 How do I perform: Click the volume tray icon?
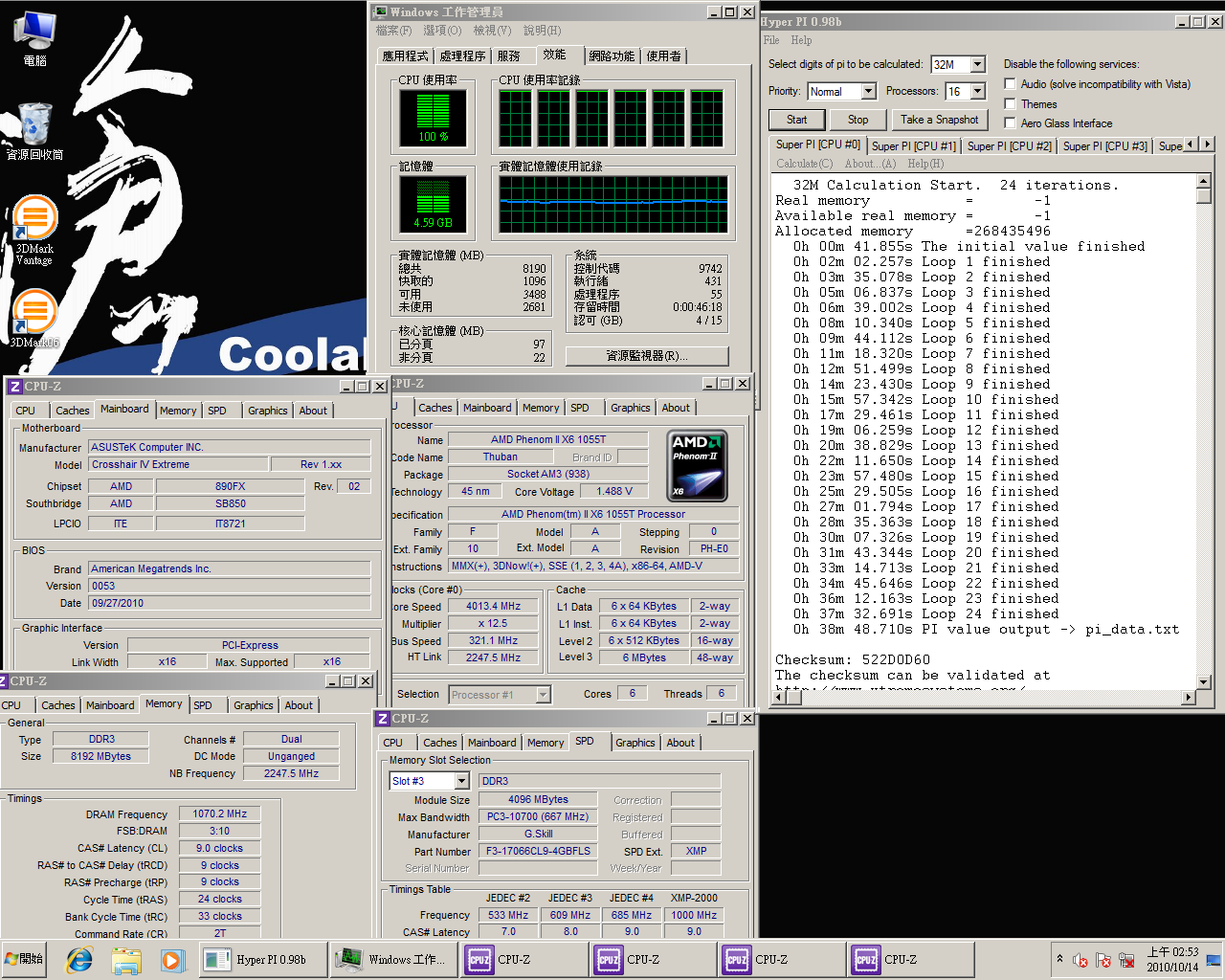pos(1080,959)
